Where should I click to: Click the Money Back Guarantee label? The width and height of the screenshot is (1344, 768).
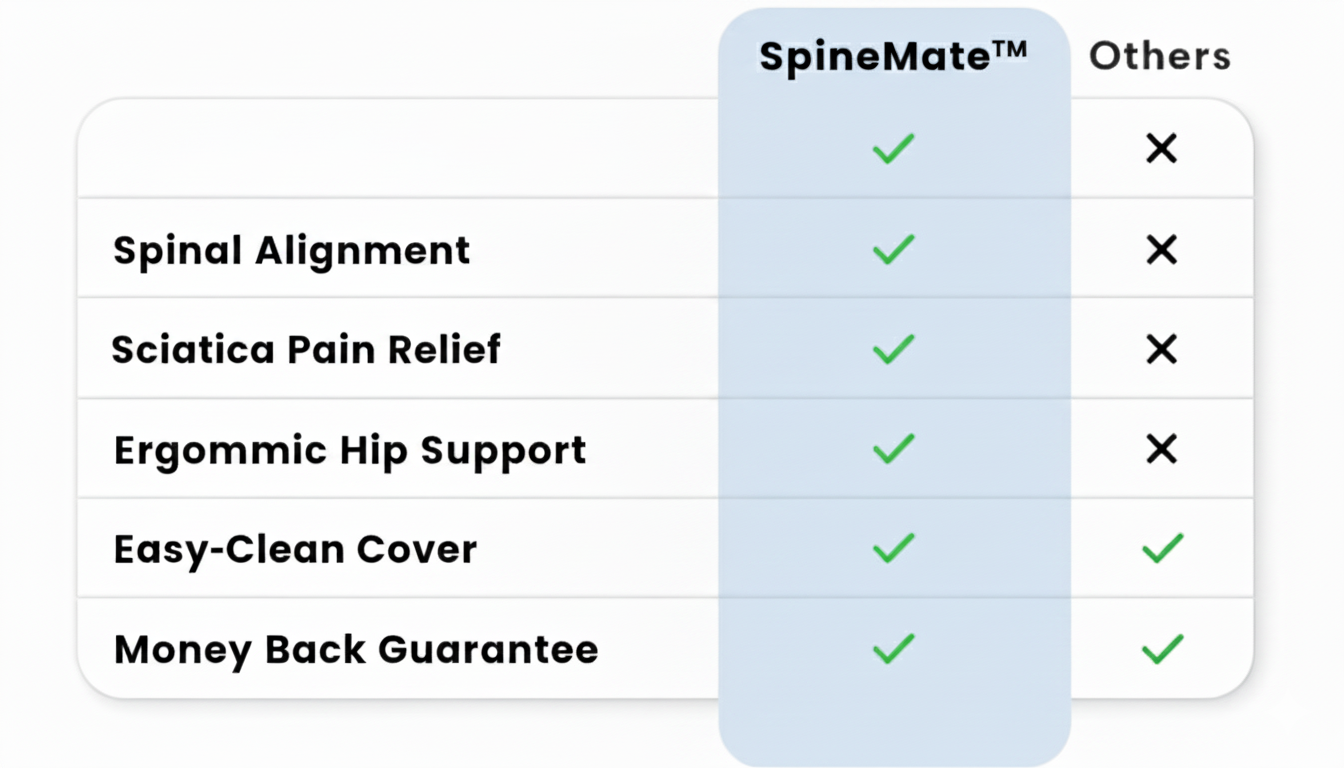[x=356, y=649]
